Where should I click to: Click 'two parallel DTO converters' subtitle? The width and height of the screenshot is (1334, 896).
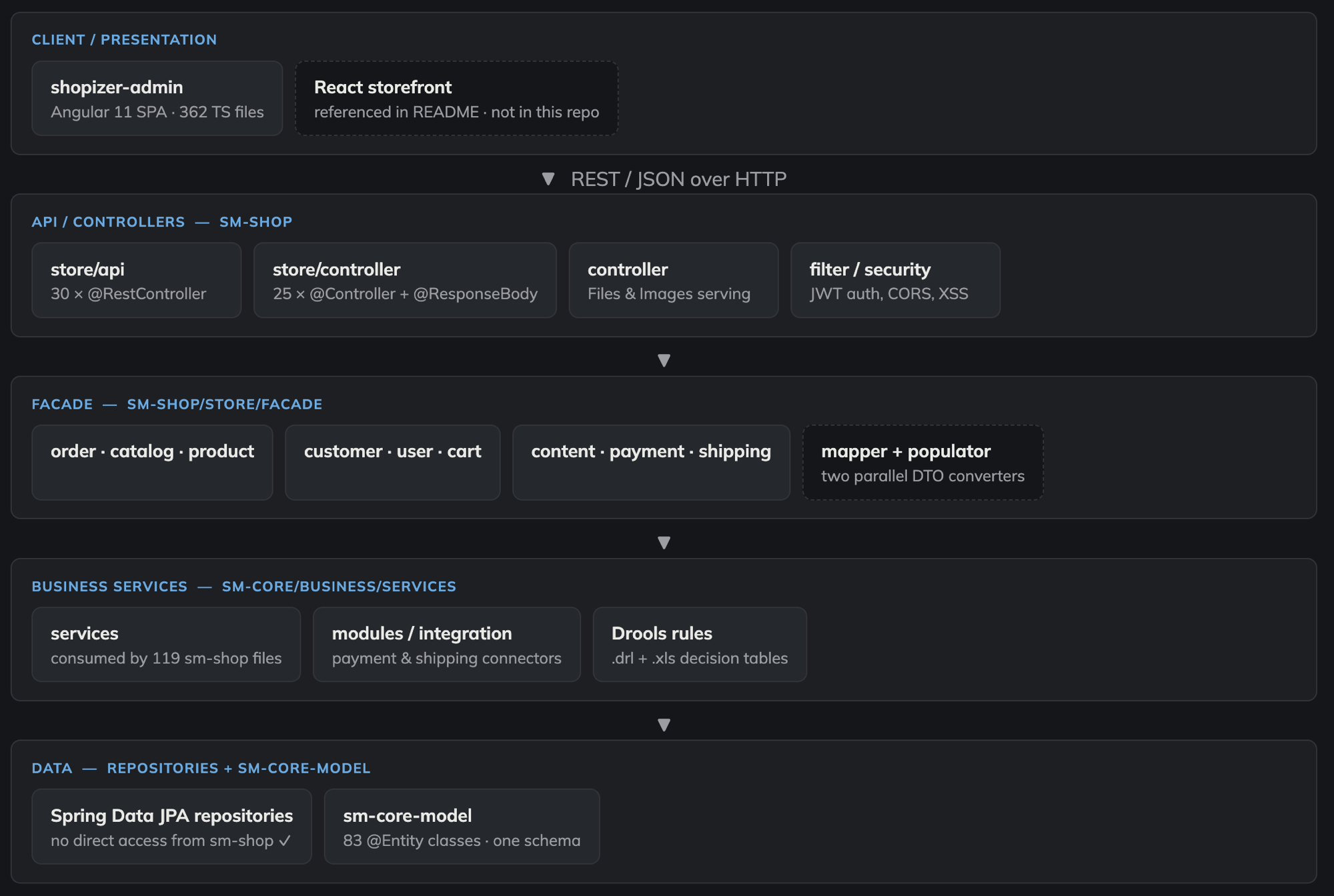point(922,476)
